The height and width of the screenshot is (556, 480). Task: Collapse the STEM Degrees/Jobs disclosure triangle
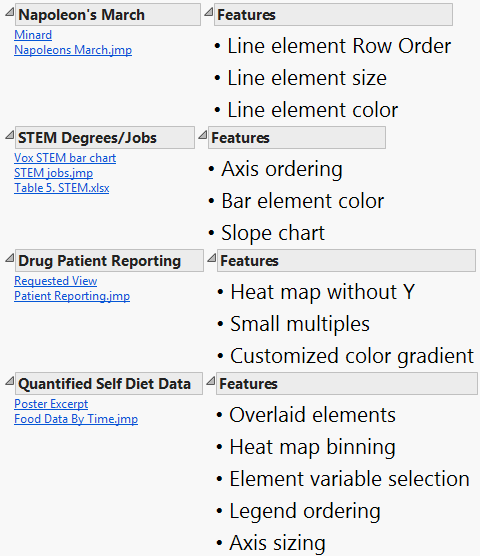(10, 135)
